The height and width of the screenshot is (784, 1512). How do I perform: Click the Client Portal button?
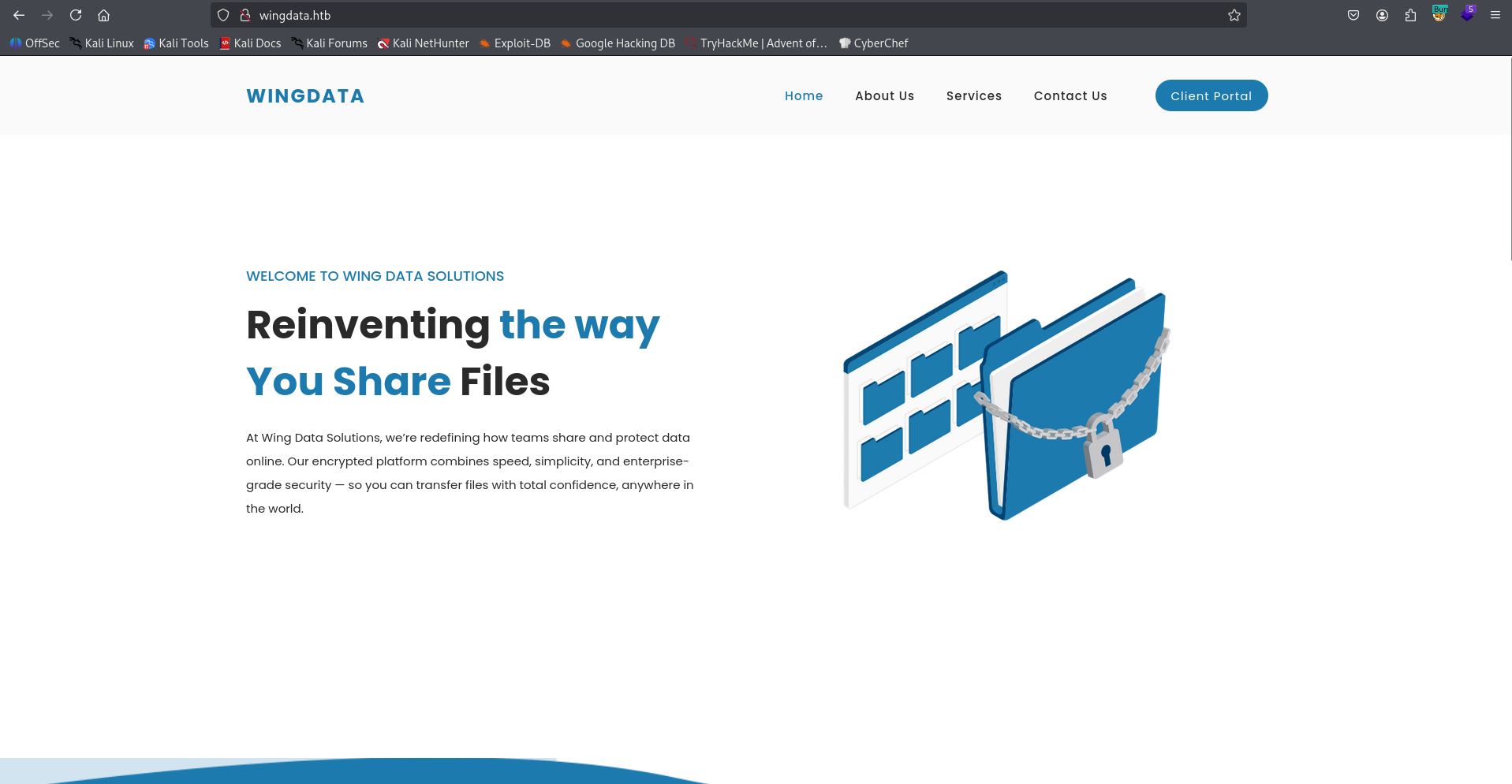coord(1211,95)
